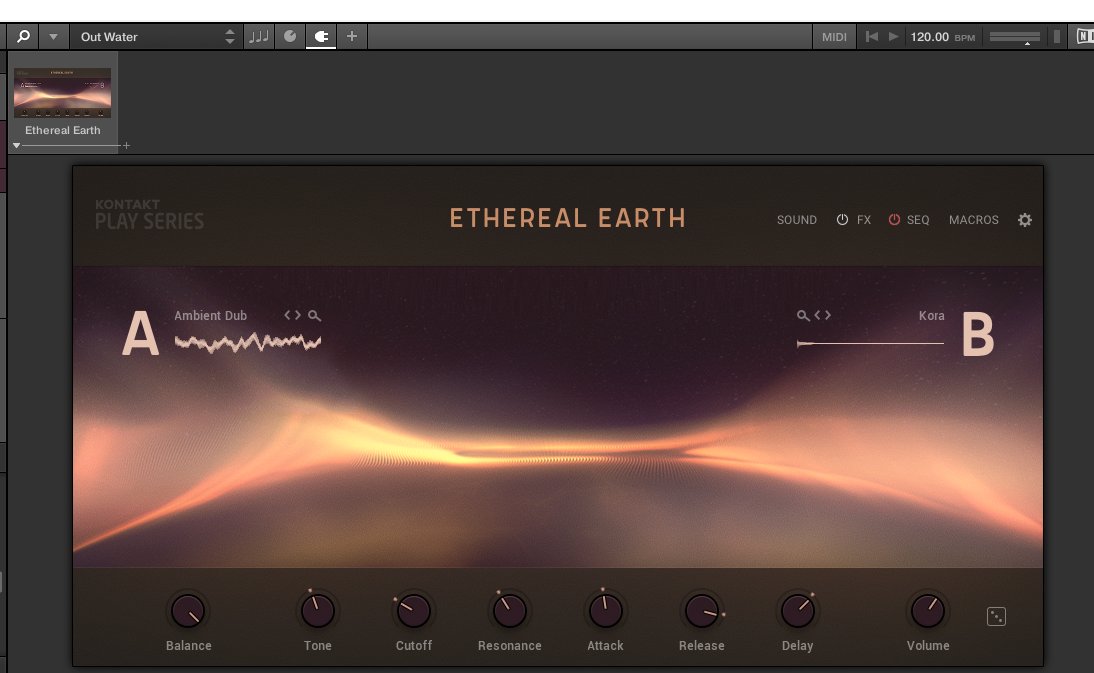Click the Cutoff knob

414,611
